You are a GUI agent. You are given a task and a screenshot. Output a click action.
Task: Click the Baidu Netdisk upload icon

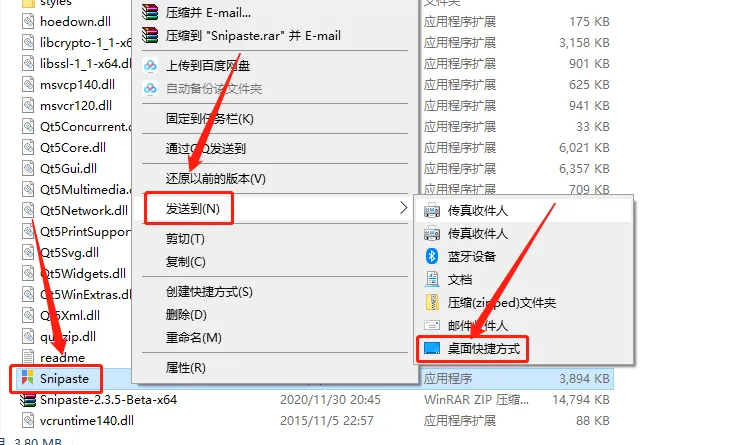click(x=150, y=65)
